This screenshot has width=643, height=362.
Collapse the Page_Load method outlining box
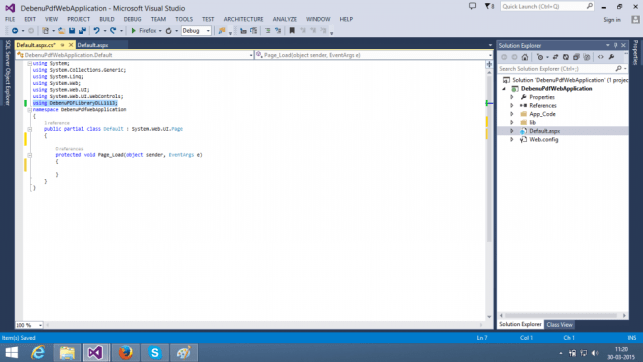coord(30,155)
